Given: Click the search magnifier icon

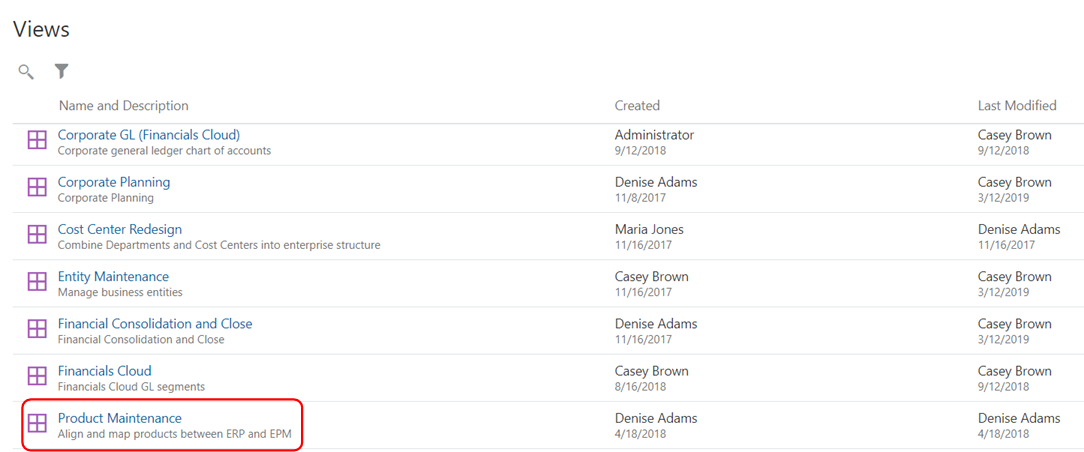Looking at the screenshot, I should pyautogui.click(x=26, y=72).
